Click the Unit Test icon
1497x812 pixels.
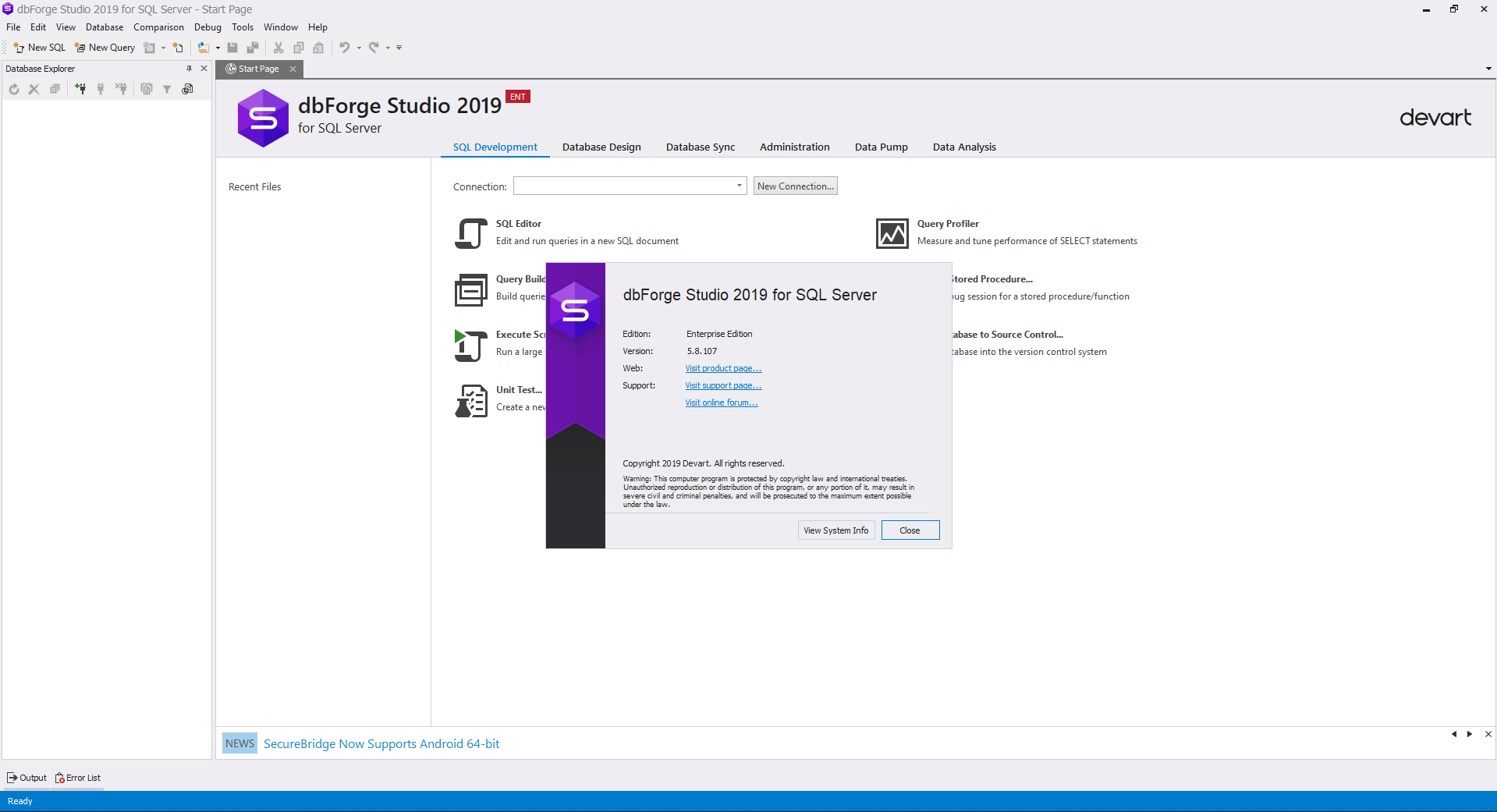click(x=471, y=401)
